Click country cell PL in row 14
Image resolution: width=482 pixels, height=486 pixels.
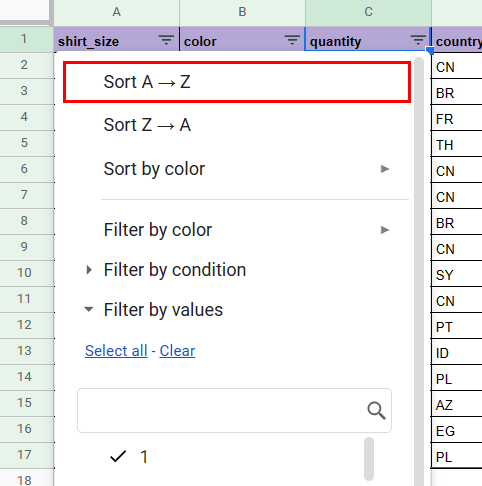[457, 377]
